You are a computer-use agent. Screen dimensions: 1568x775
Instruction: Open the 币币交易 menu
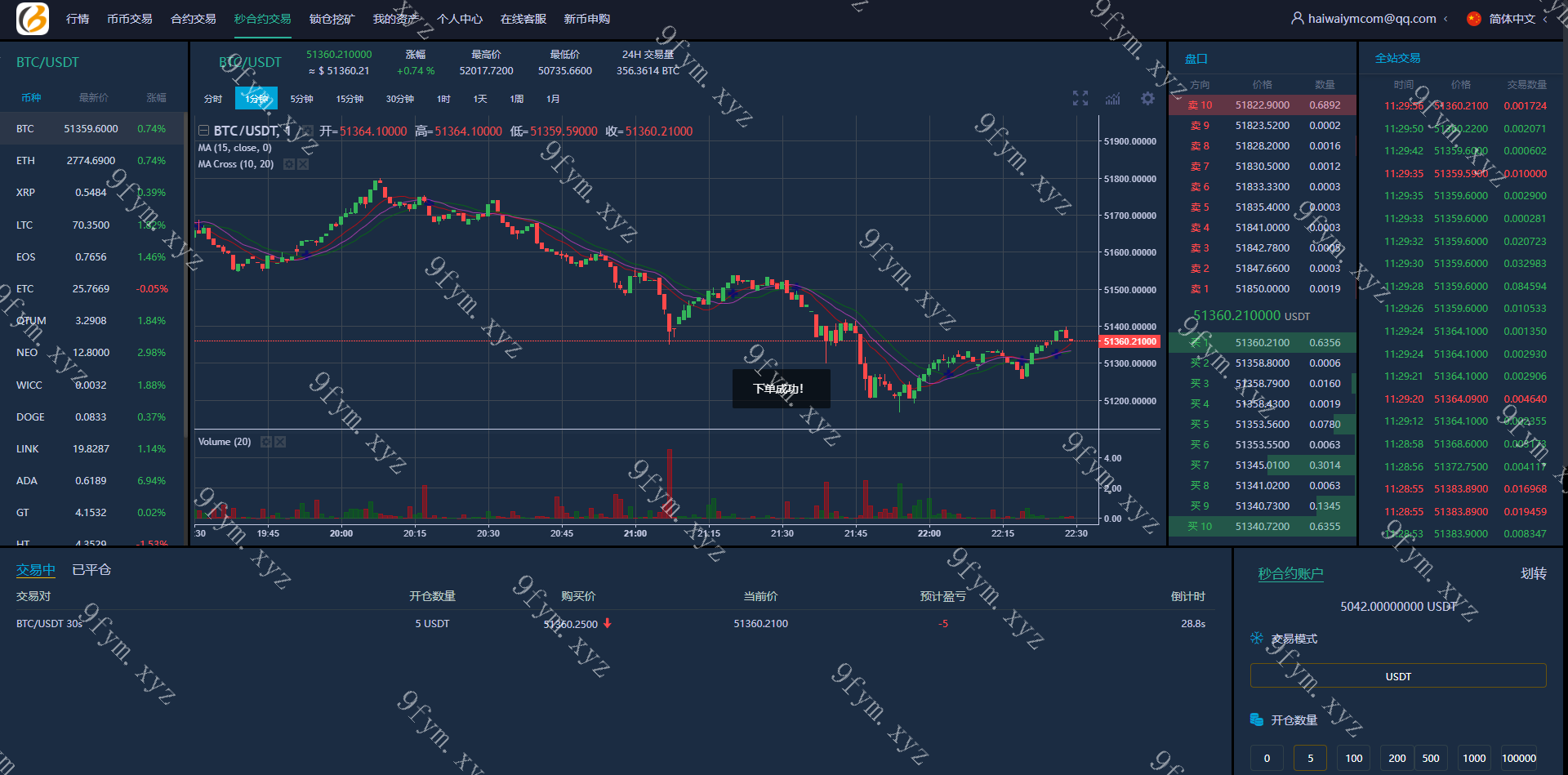(130, 19)
